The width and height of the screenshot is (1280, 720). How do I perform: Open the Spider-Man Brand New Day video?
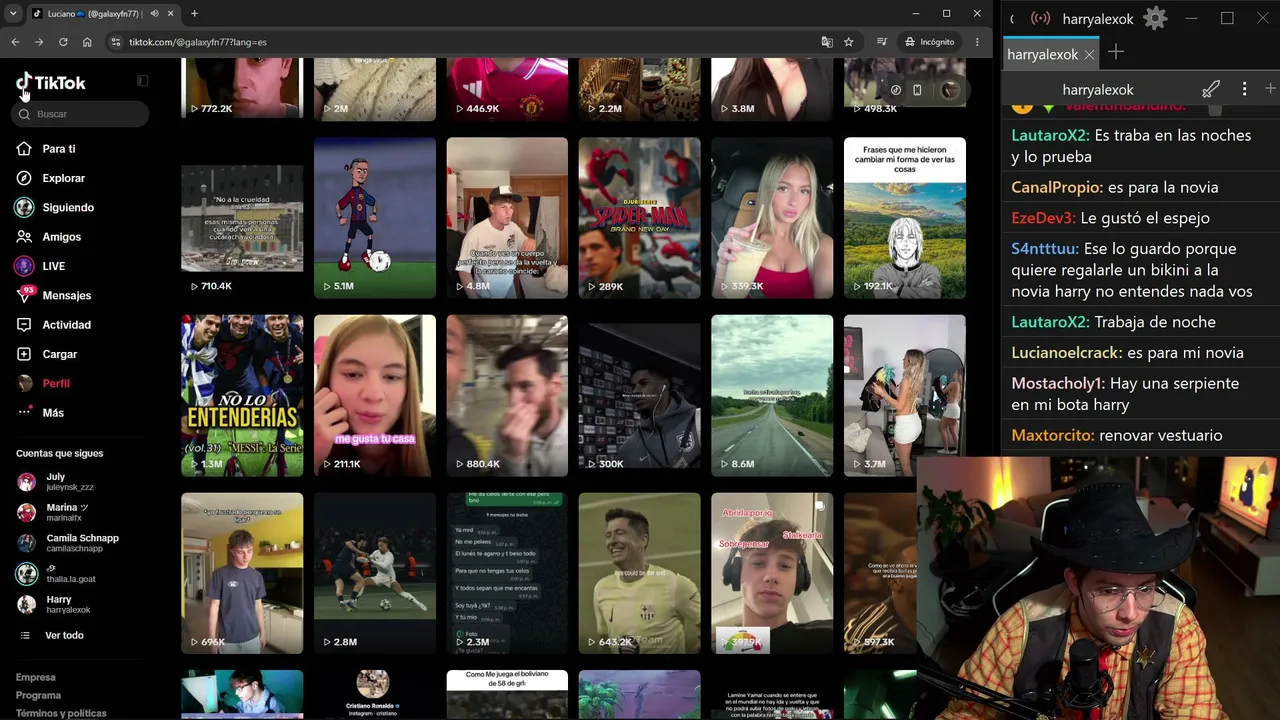pos(640,218)
